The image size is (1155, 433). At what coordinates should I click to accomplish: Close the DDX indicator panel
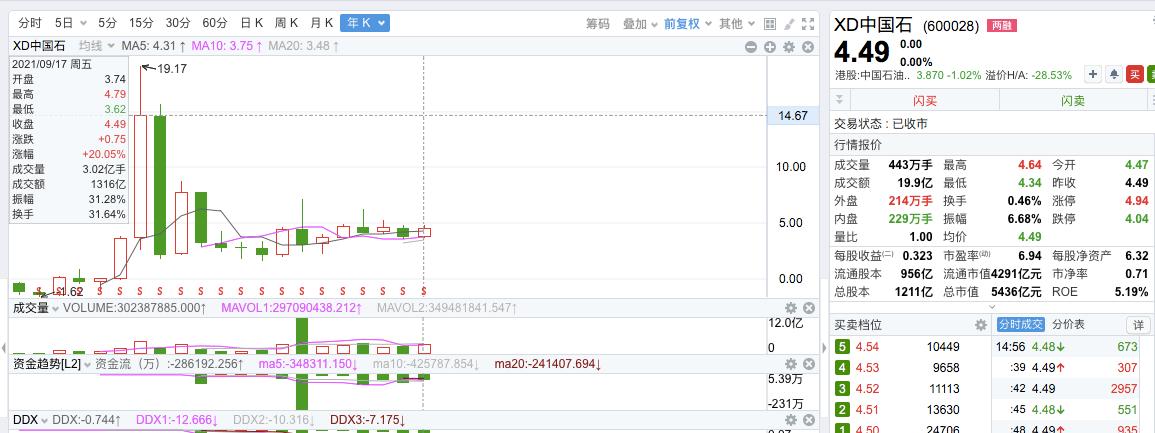coord(808,420)
